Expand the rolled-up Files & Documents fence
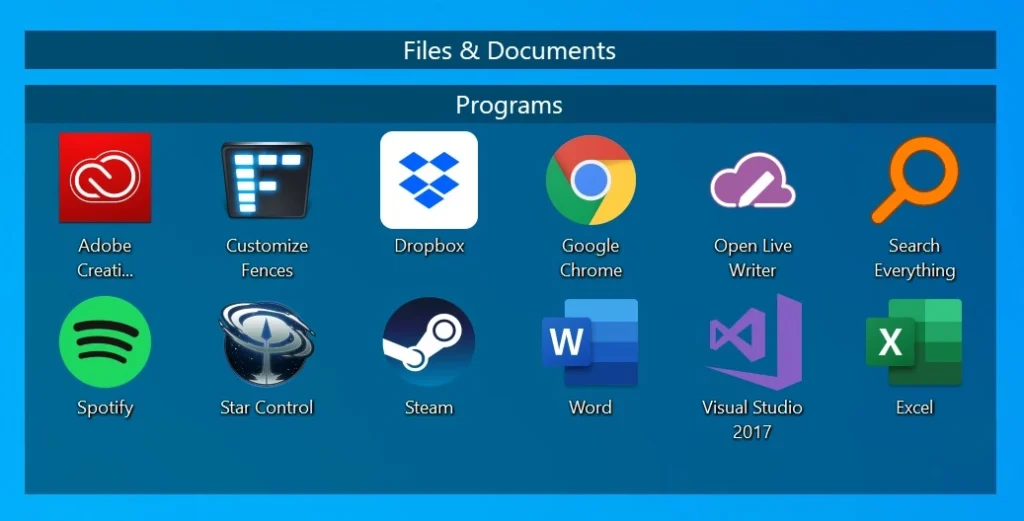The height and width of the screenshot is (521, 1024). tap(510, 50)
